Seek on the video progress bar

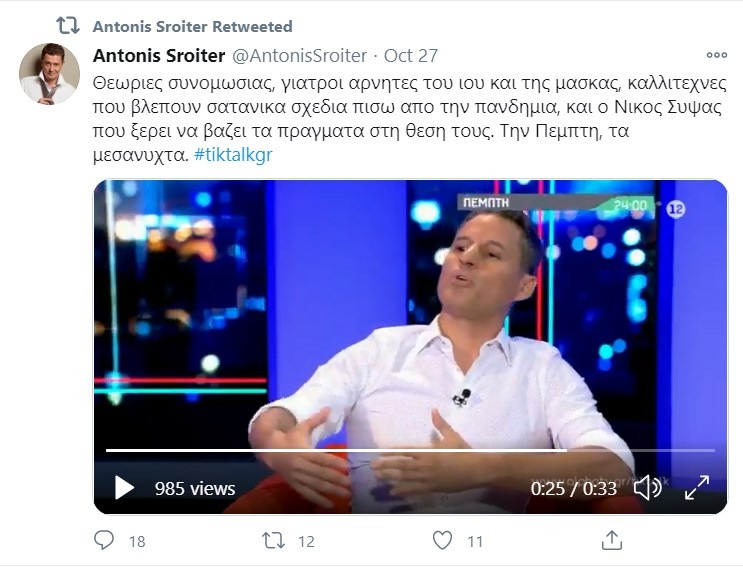tap(400, 451)
